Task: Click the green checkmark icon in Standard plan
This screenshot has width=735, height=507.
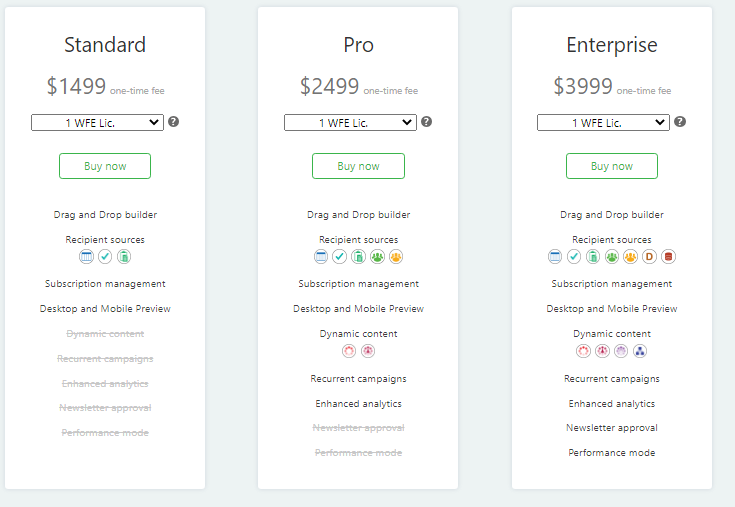Action: coord(105,257)
